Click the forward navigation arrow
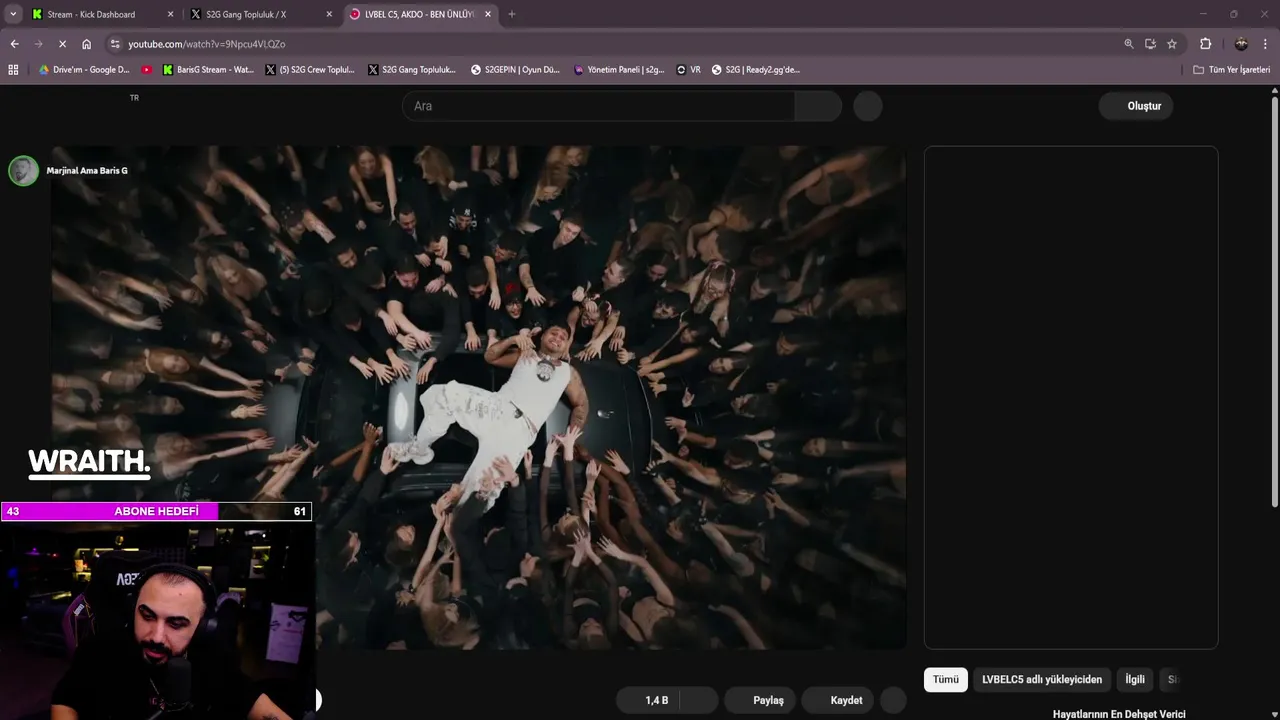The image size is (1280, 720). click(x=38, y=44)
